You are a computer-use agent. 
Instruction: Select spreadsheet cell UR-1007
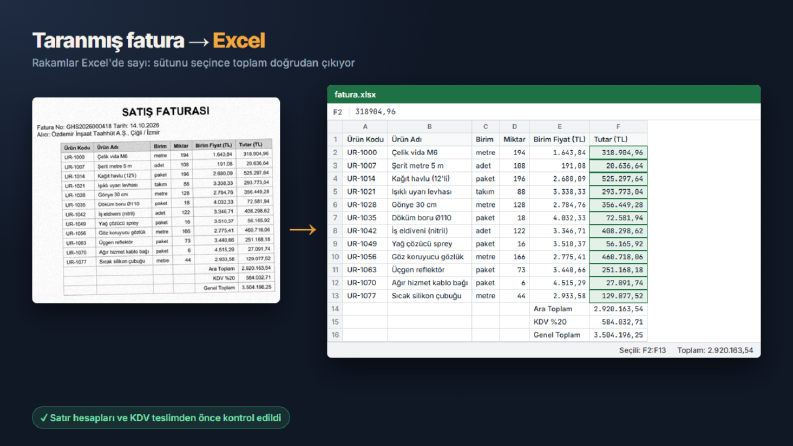coord(365,165)
